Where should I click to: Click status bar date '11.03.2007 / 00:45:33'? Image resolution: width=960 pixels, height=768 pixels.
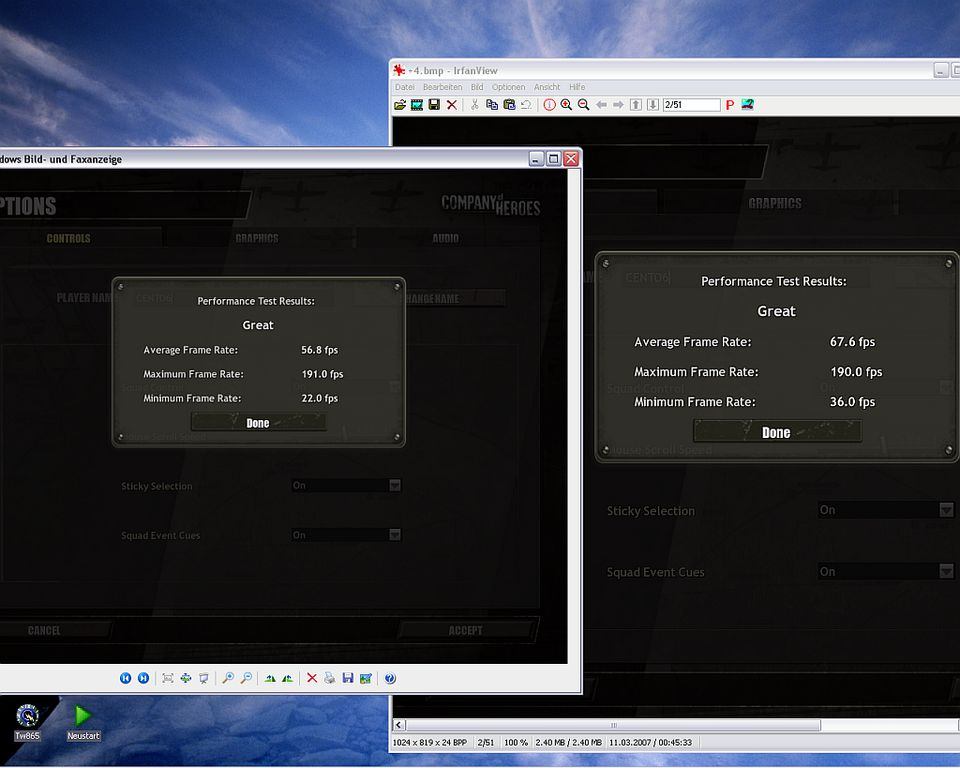(650, 742)
